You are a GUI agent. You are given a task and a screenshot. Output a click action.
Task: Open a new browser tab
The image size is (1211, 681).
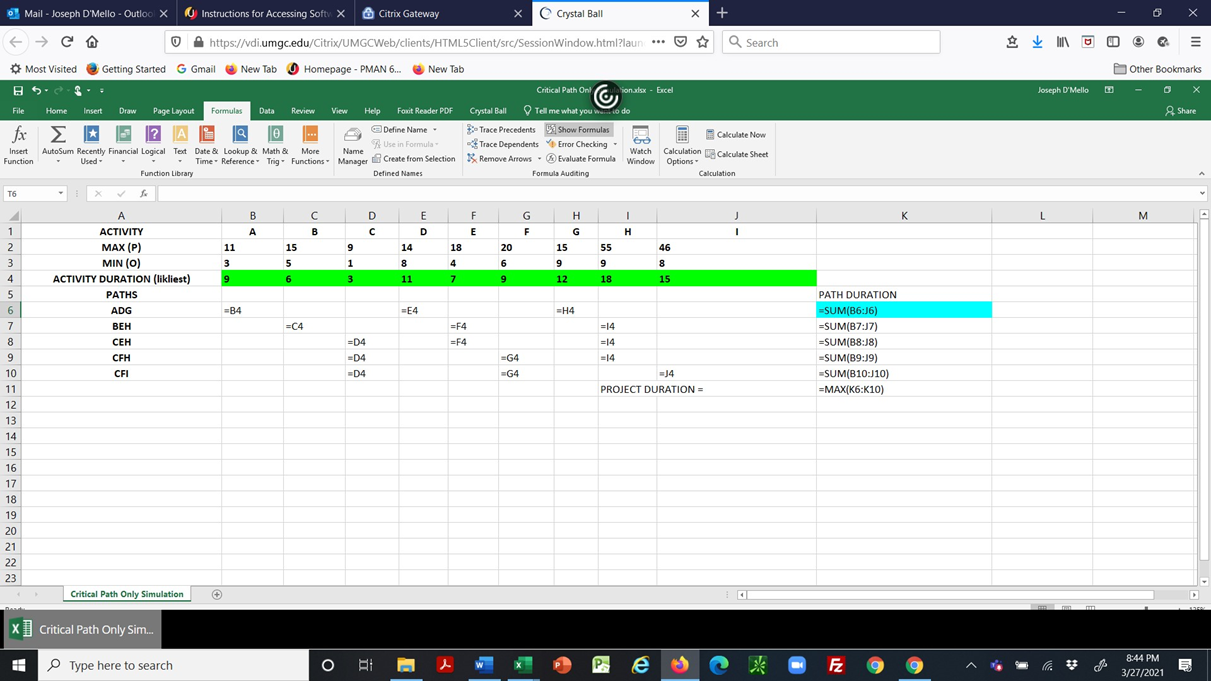[722, 13]
